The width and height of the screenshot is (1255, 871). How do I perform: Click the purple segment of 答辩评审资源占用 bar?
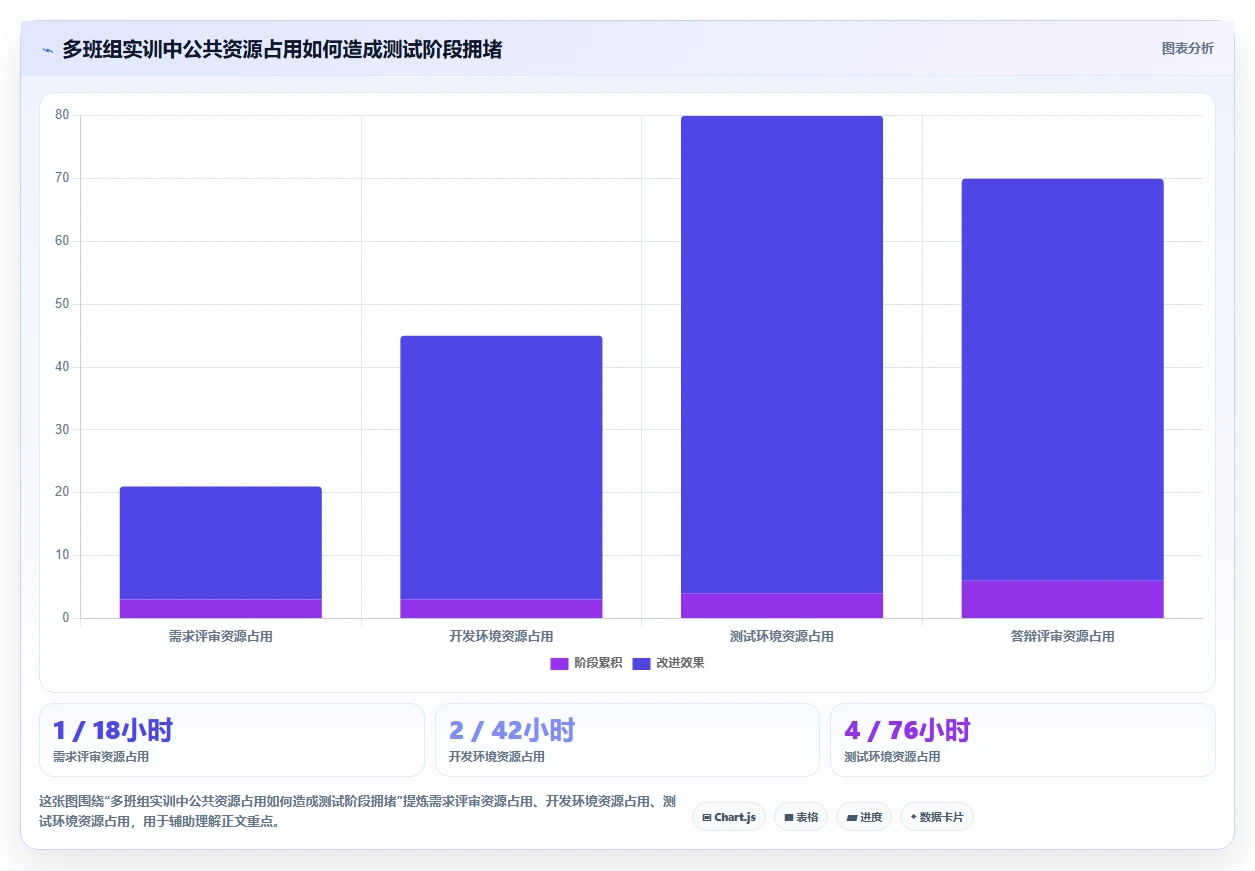point(1063,599)
